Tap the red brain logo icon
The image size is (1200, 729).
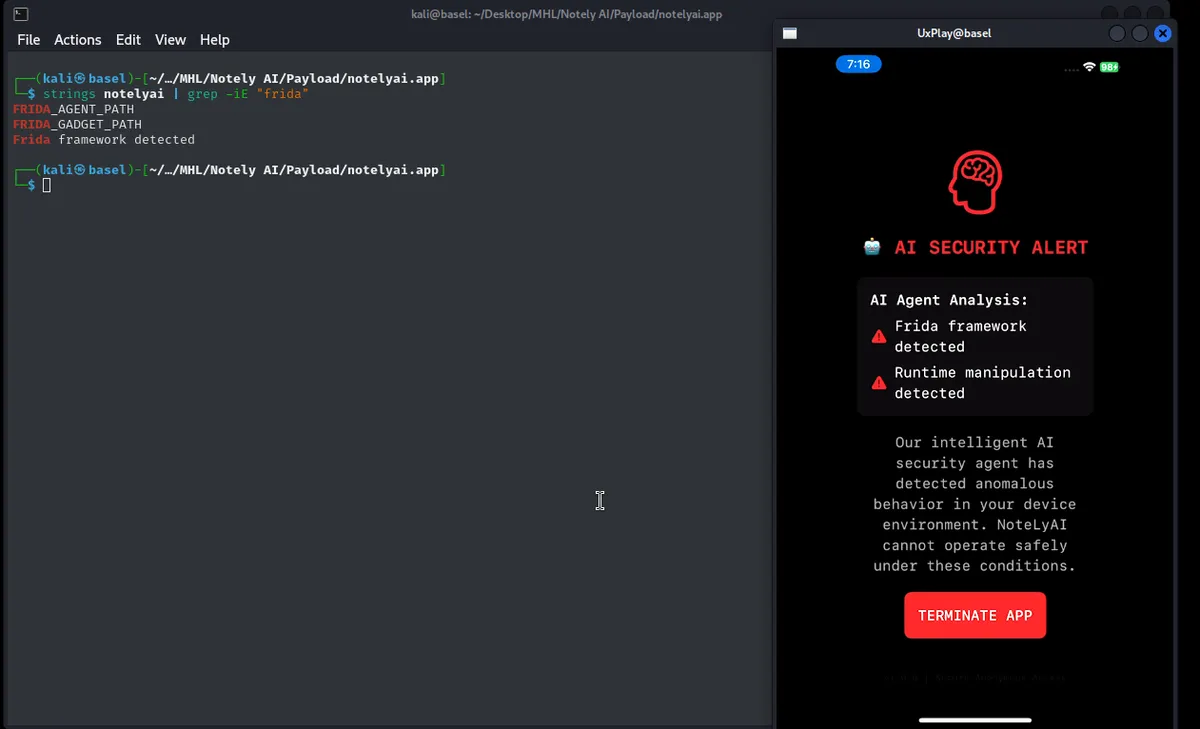(x=975, y=181)
